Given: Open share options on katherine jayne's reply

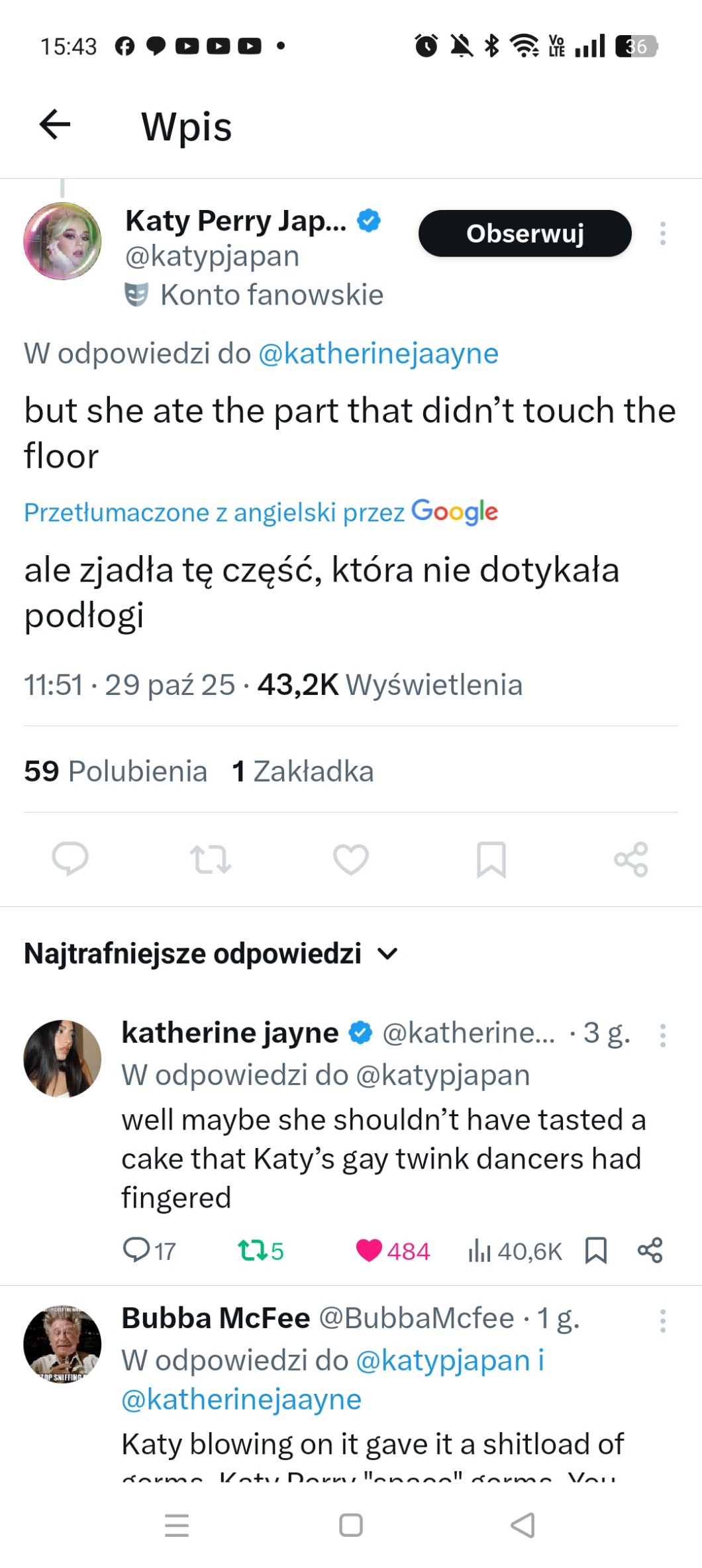Looking at the screenshot, I should click(650, 1250).
